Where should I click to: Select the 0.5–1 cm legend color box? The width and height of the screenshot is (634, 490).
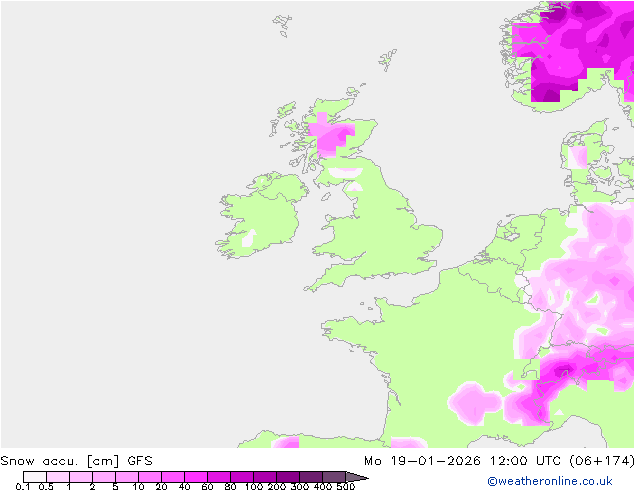58,477
